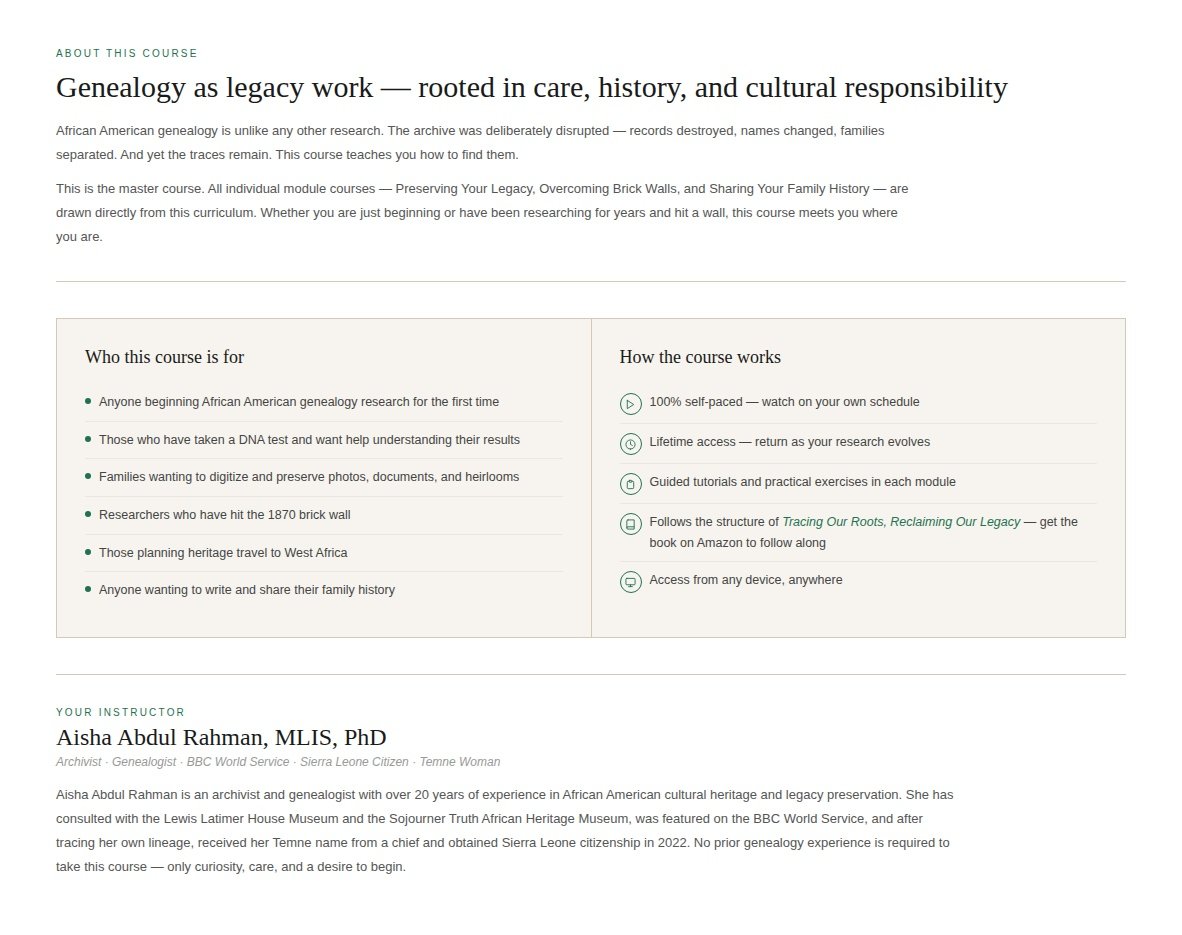Open the Tracing Our Roots, Reclaiming Our Legacy link
Screen dimensions: 1182x935
[901, 522]
